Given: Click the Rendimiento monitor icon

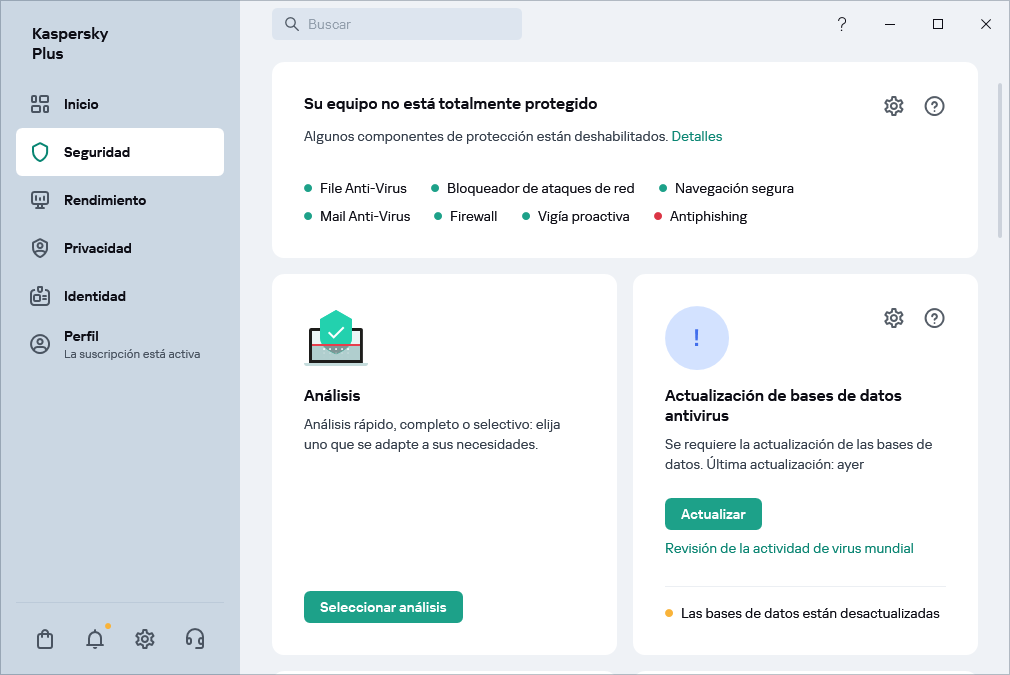Looking at the screenshot, I should click(x=40, y=200).
